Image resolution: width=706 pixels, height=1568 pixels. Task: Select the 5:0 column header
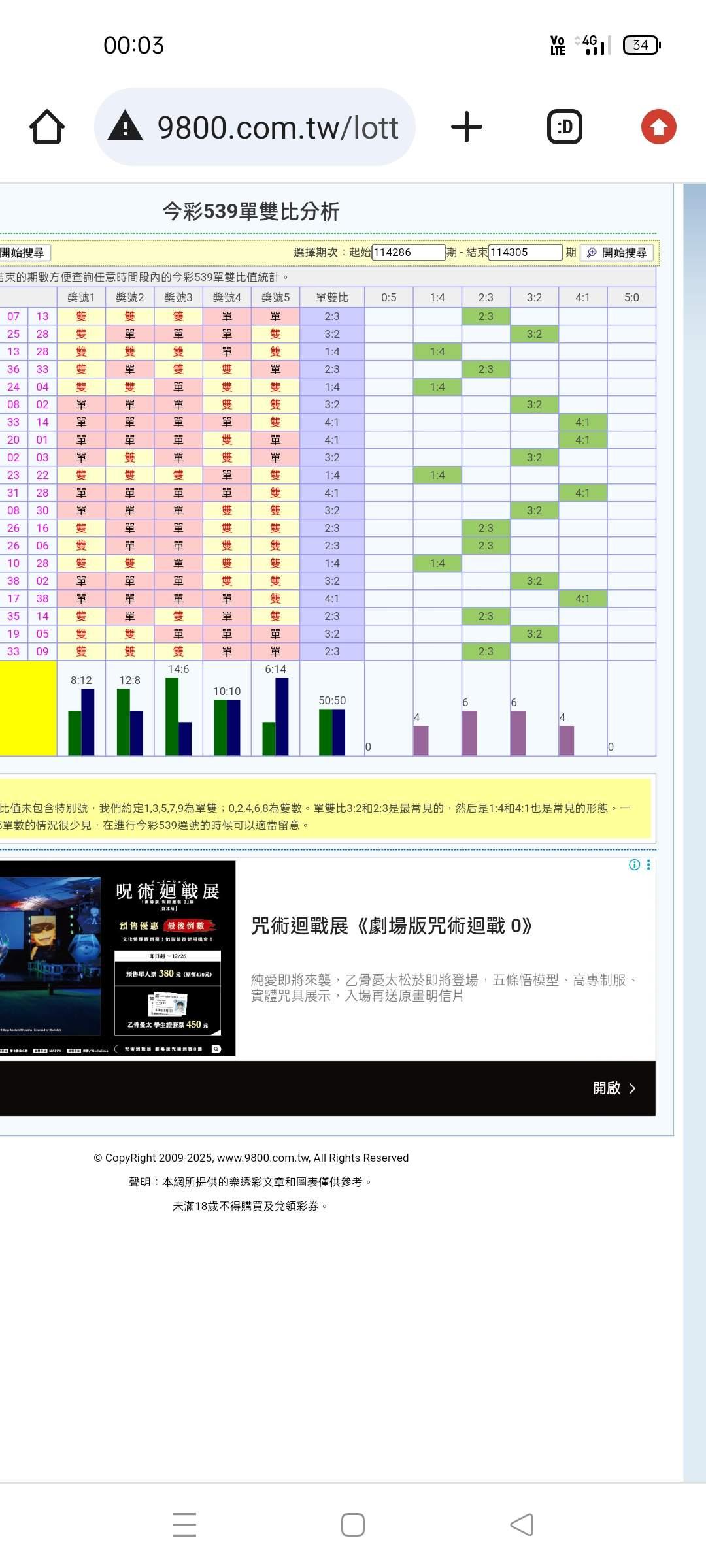pyautogui.click(x=631, y=297)
